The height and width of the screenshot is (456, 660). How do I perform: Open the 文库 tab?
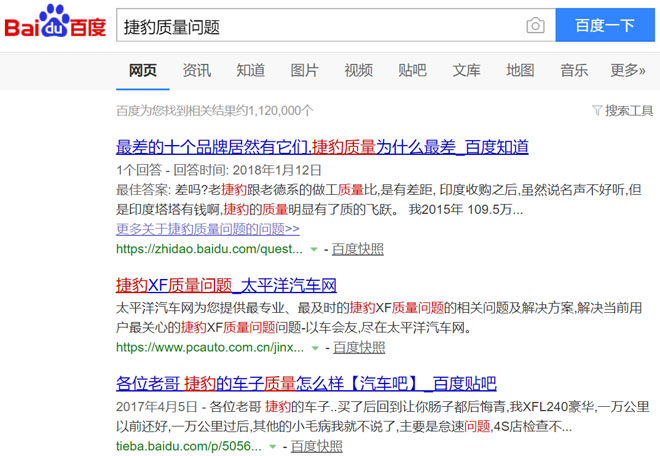point(466,70)
